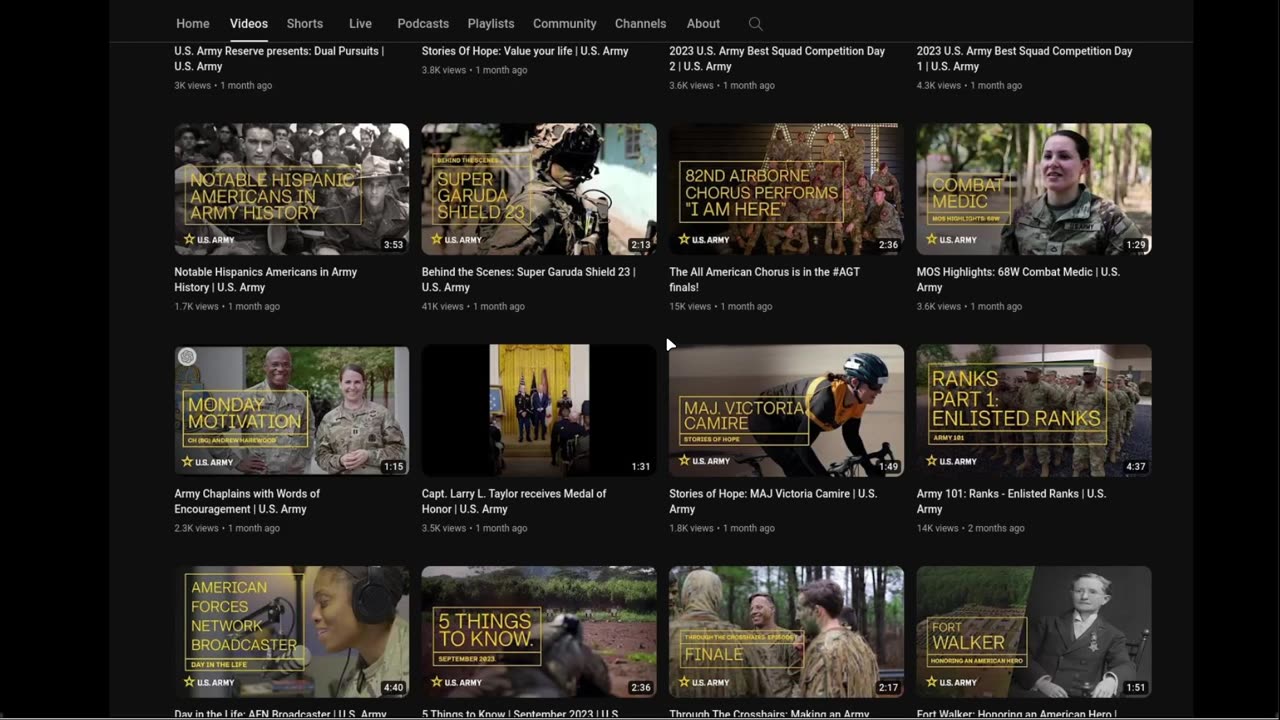Open the Playlists tab
The height and width of the screenshot is (720, 1280).
point(491,24)
